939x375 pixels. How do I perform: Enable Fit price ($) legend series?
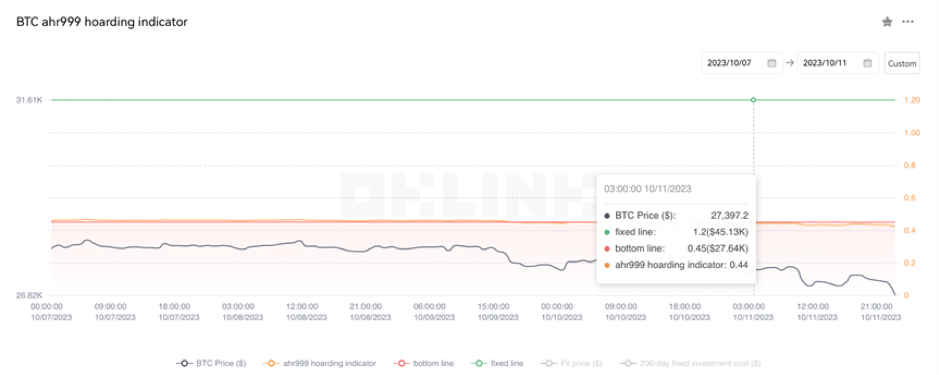coord(571,363)
